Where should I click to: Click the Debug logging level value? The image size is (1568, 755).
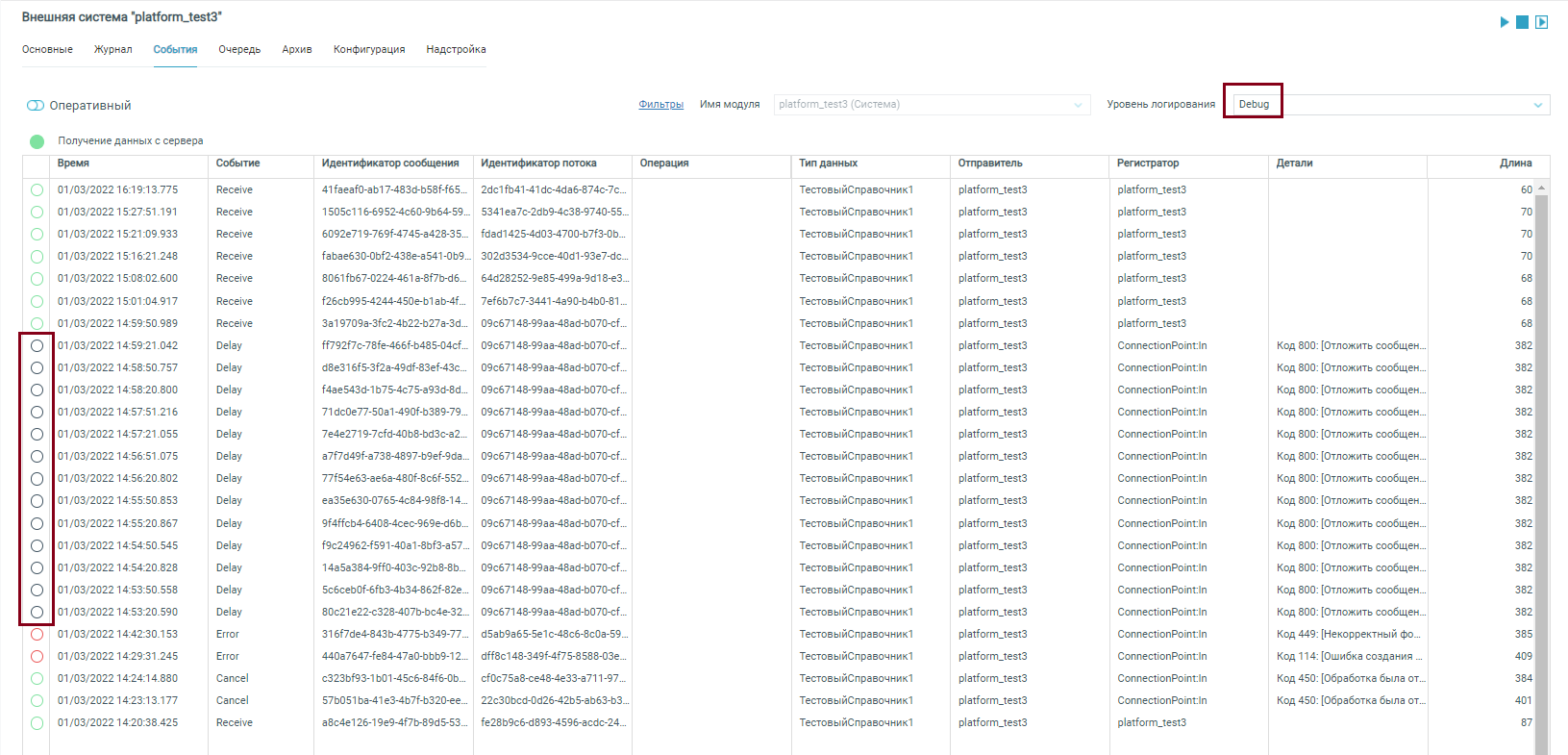(x=1254, y=105)
